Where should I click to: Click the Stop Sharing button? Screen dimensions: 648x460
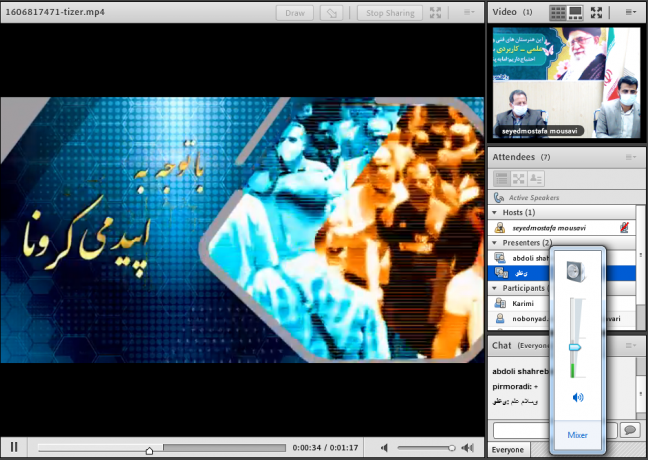[386, 13]
